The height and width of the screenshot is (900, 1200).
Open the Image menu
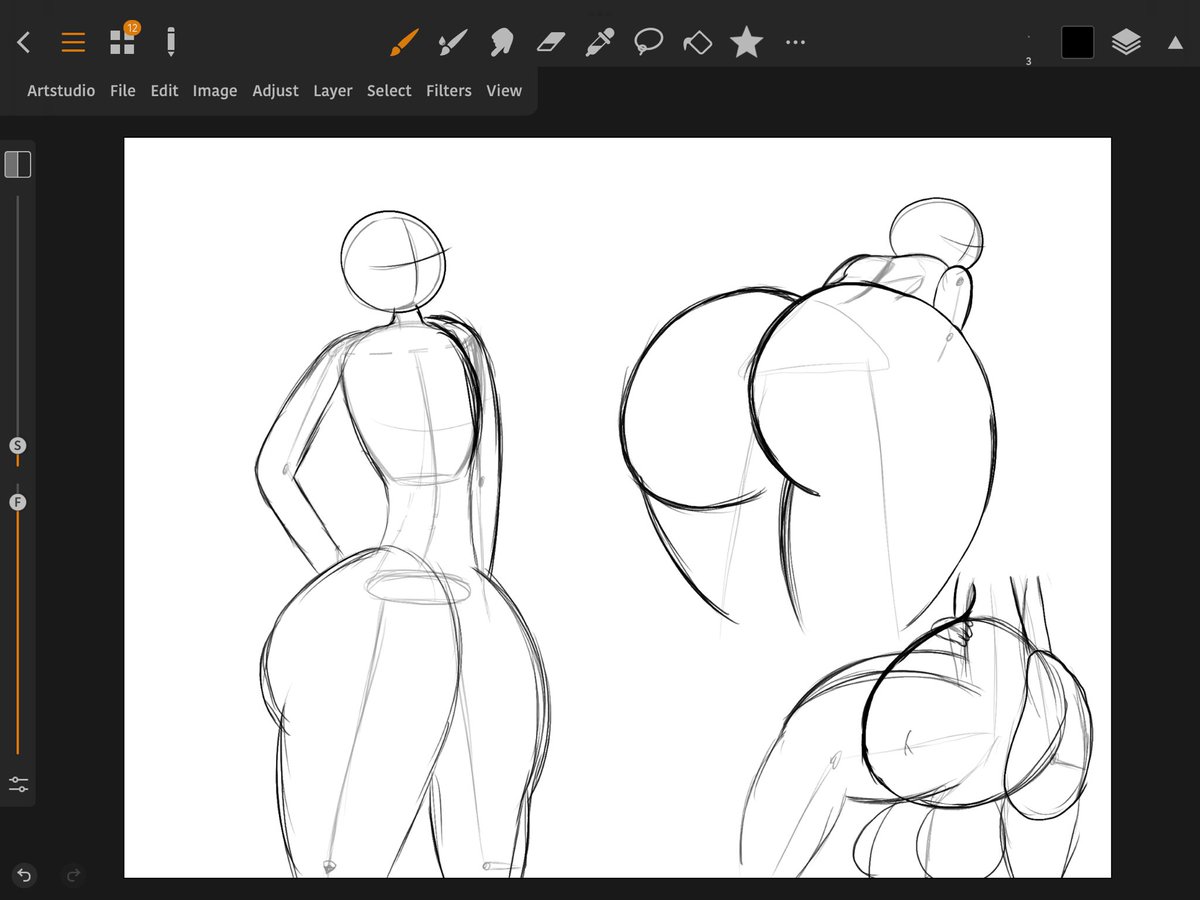click(215, 91)
